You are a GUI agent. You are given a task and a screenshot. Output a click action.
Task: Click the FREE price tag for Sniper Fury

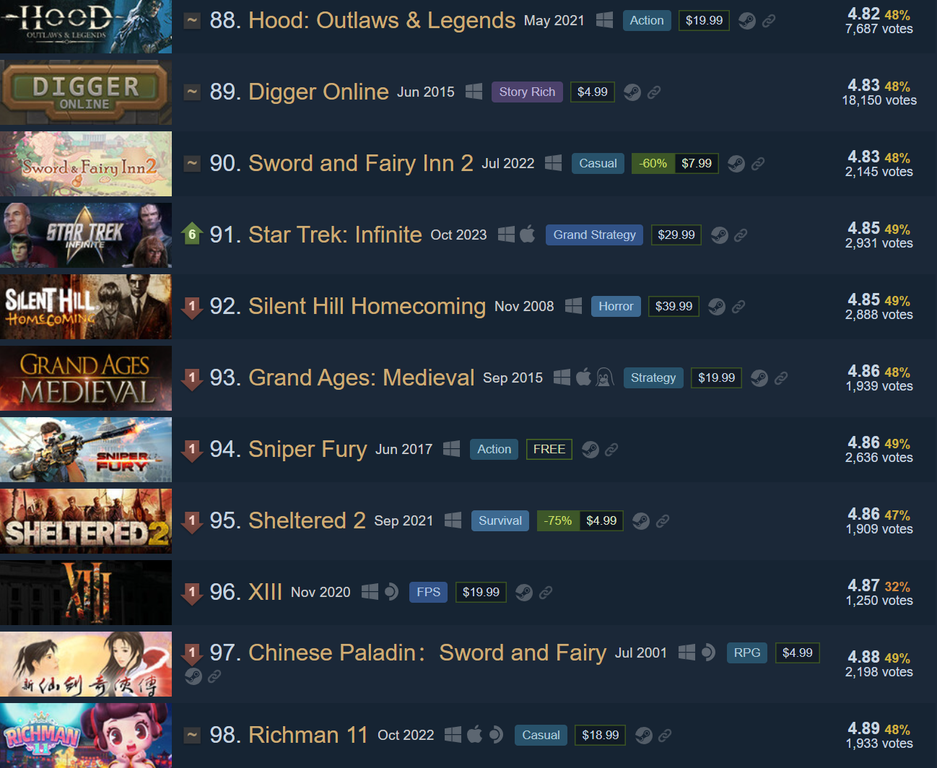pyautogui.click(x=549, y=449)
